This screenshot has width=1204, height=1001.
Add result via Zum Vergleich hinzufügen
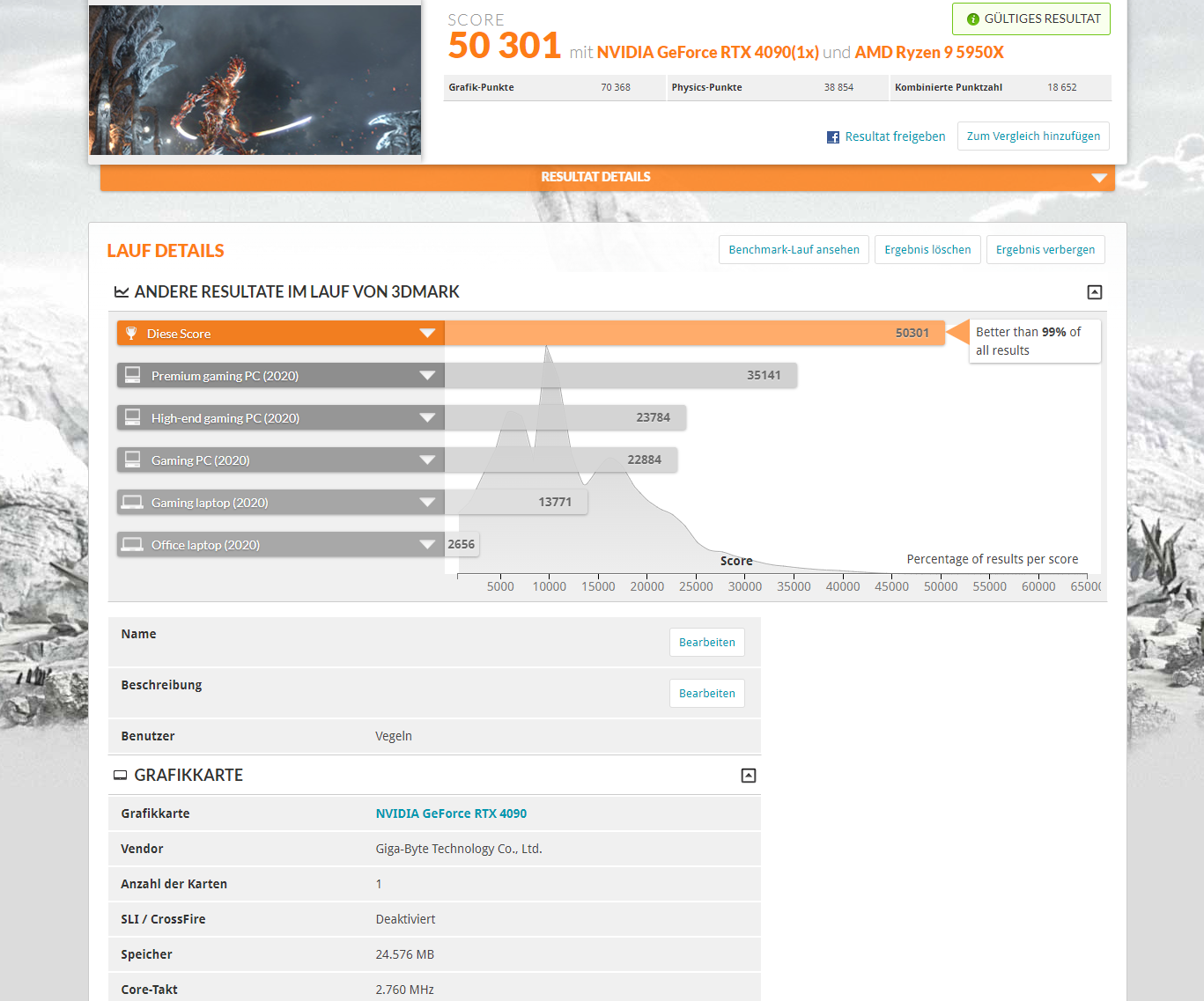[x=1032, y=136]
